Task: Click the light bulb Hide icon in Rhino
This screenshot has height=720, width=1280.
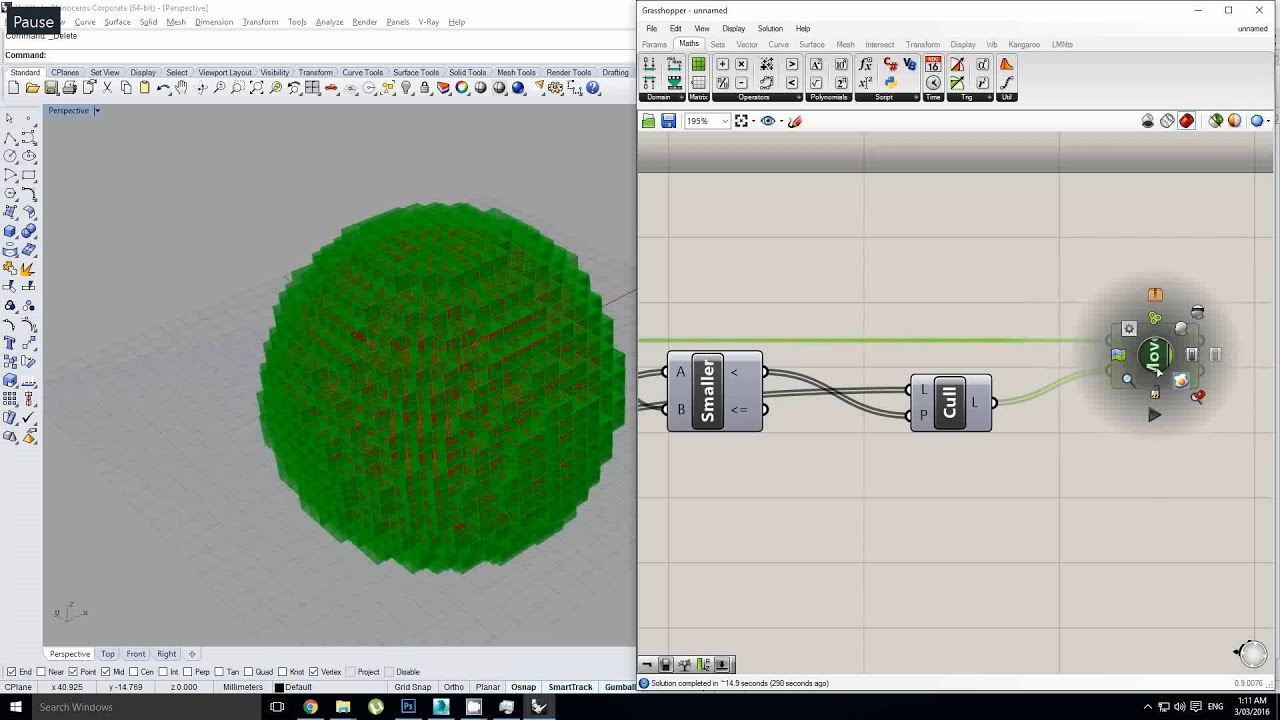Action: (406, 88)
